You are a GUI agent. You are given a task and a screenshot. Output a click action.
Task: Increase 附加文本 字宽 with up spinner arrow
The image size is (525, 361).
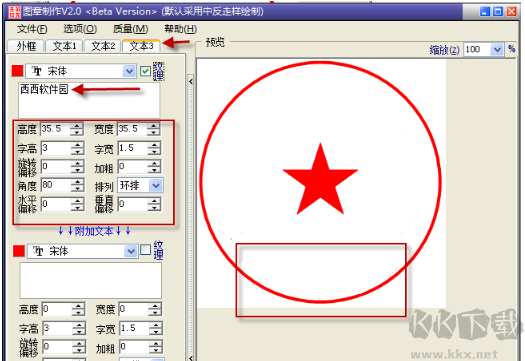click(156, 325)
